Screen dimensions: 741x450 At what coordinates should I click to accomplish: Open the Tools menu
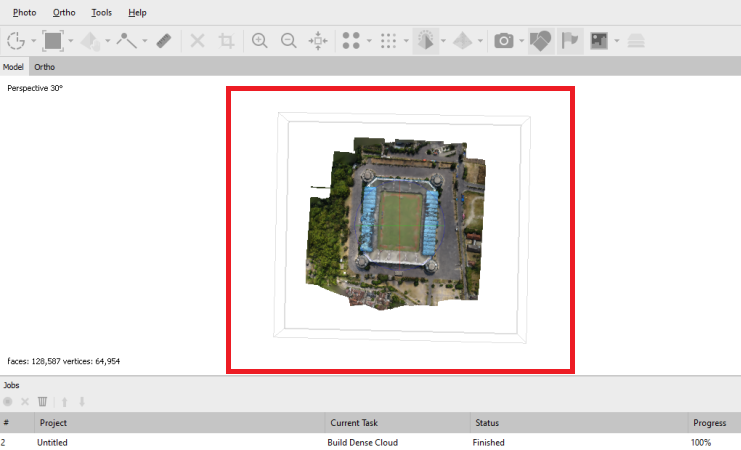point(102,13)
